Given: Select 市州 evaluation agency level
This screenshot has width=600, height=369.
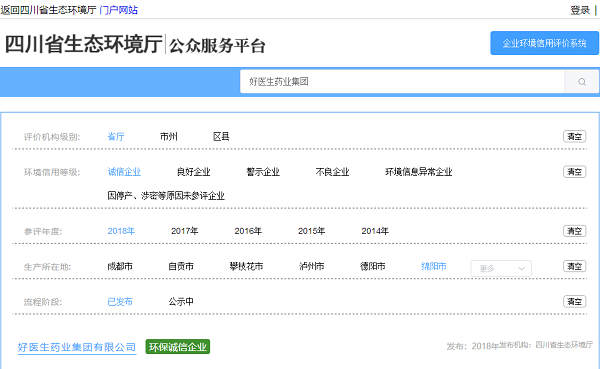Looking at the screenshot, I should coord(169,137).
